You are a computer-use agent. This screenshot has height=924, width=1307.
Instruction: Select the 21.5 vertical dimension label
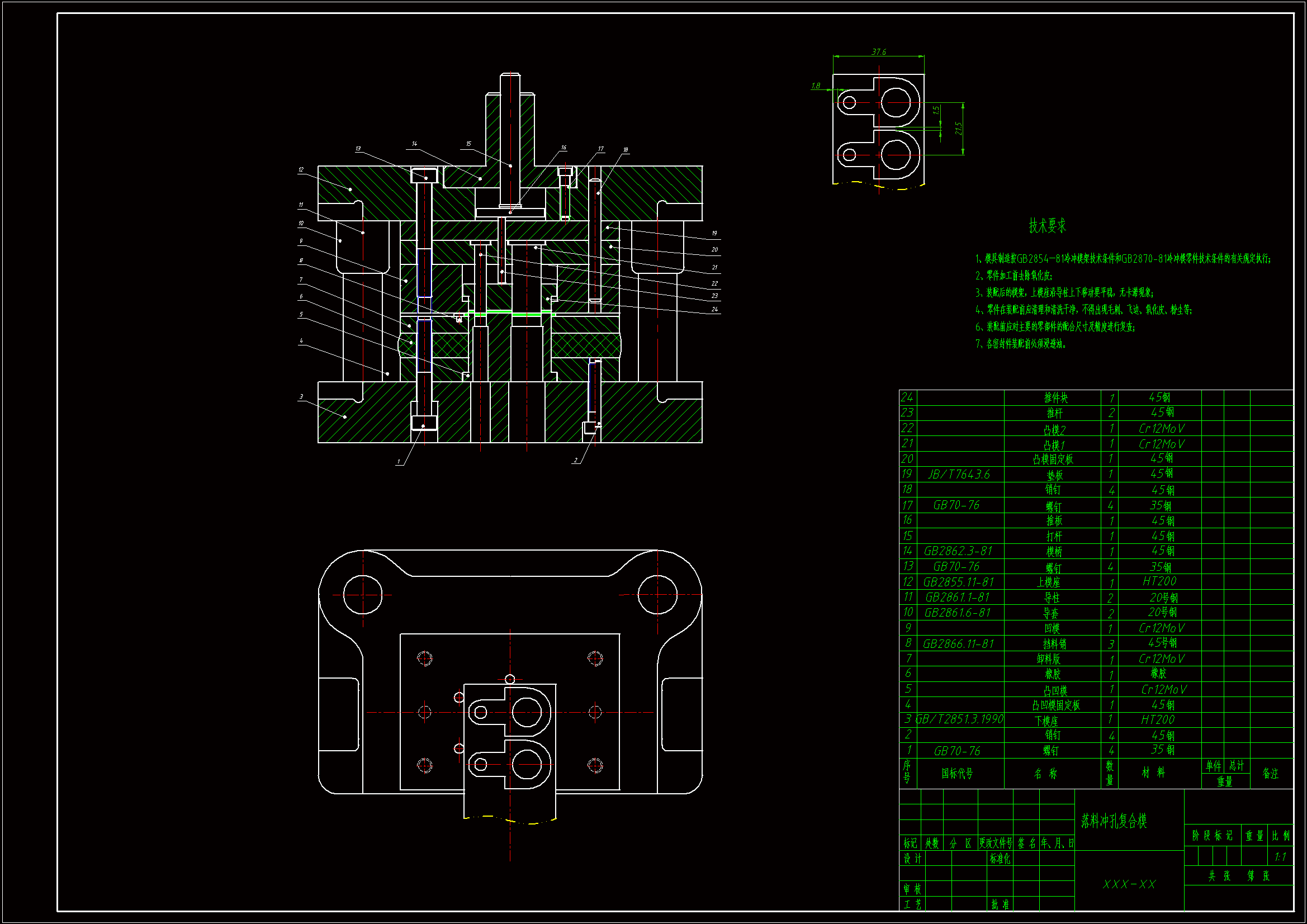959,129
